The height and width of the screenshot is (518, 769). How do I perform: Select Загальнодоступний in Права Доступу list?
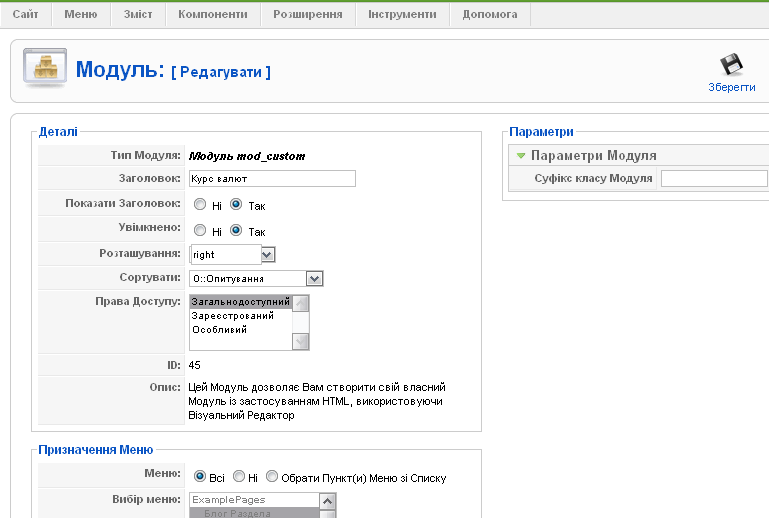point(240,302)
